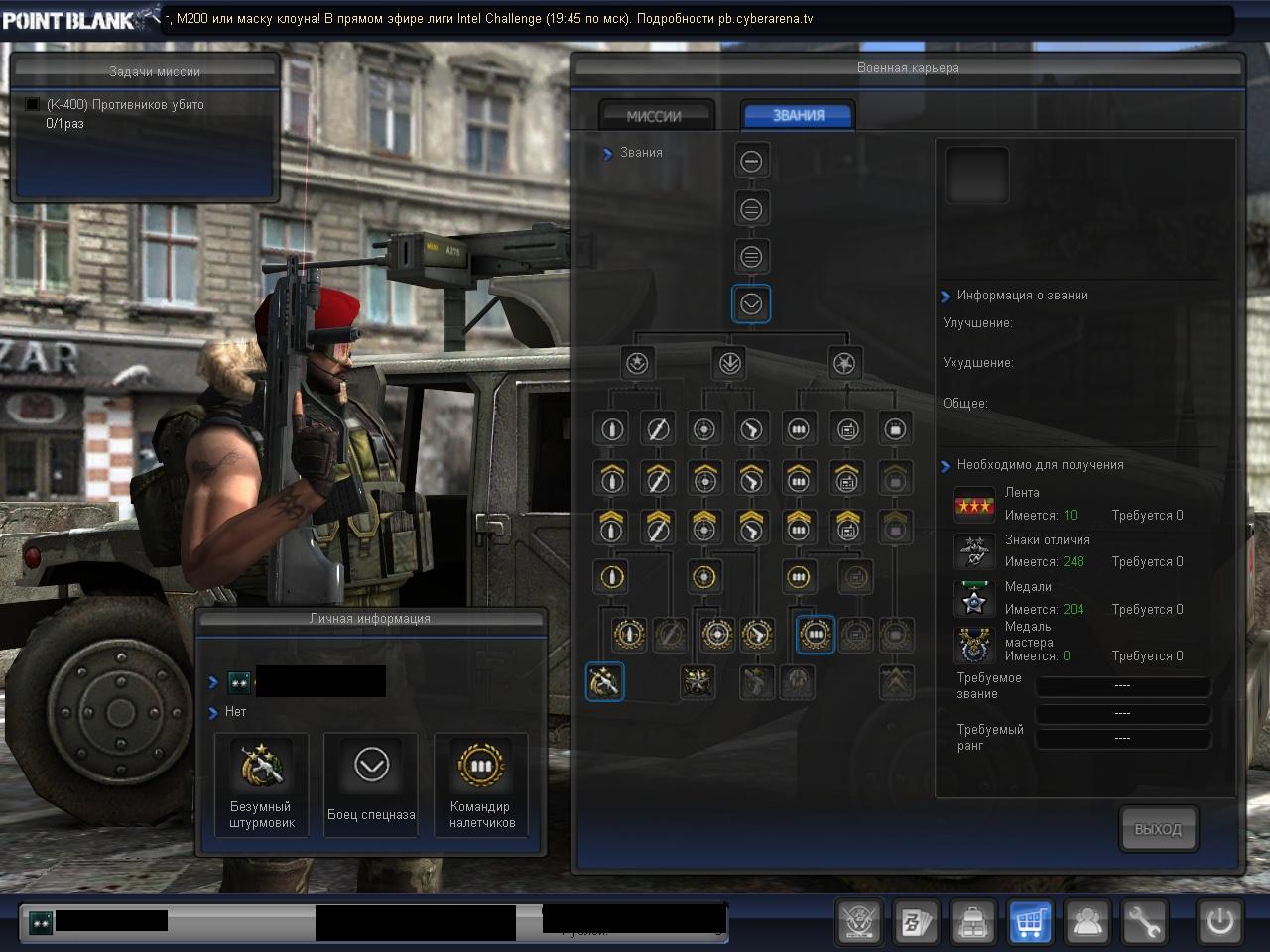Screen dimensions: 1270x952
Task: Select the top single-bar rank node
Action: [x=751, y=161]
